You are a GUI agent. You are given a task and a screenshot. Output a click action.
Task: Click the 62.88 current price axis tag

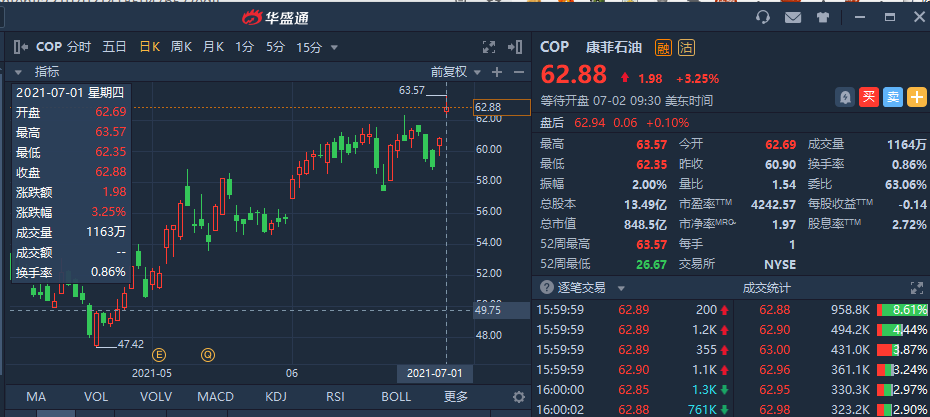click(x=501, y=108)
